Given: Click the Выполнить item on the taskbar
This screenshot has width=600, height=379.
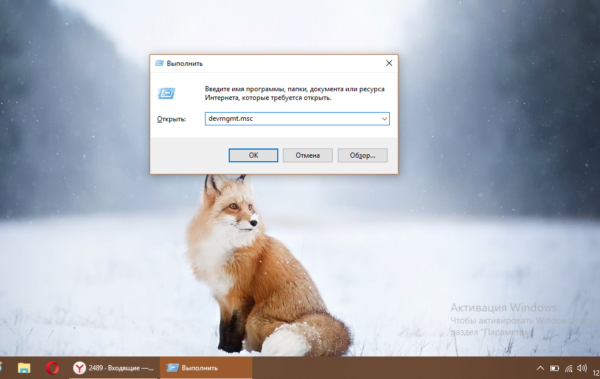Looking at the screenshot, I should (206, 368).
